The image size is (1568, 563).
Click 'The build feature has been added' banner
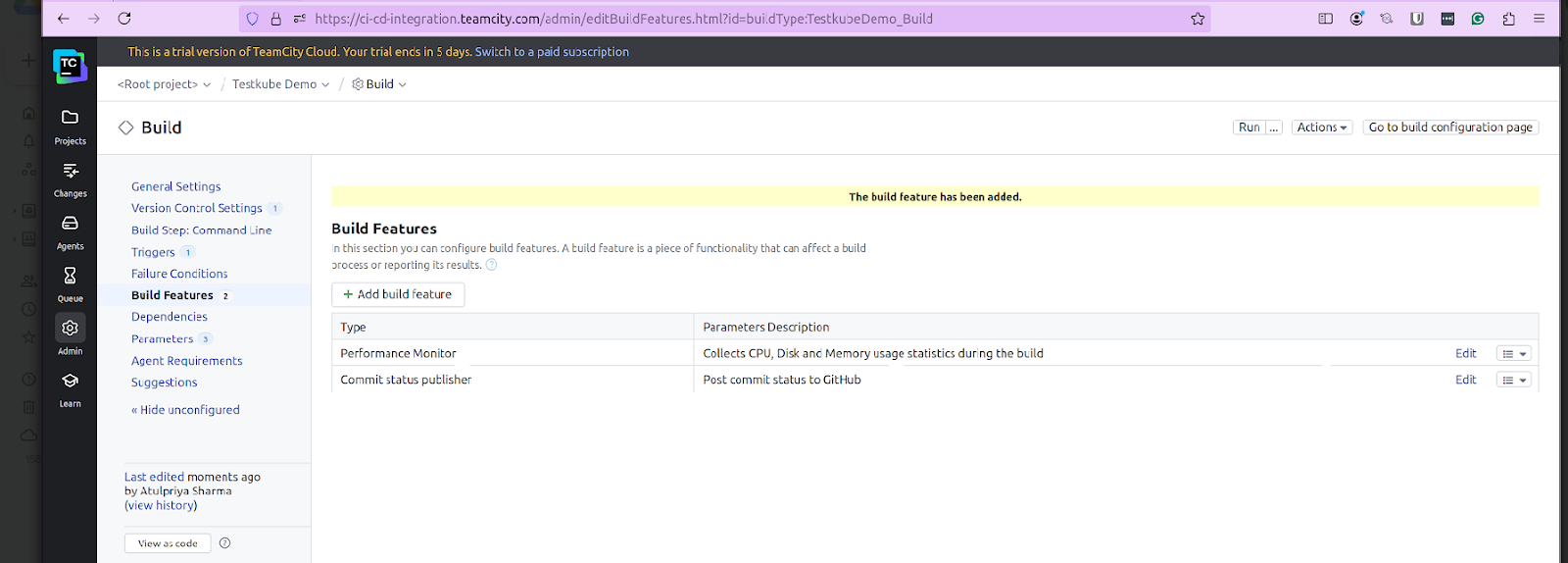point(935,197)
